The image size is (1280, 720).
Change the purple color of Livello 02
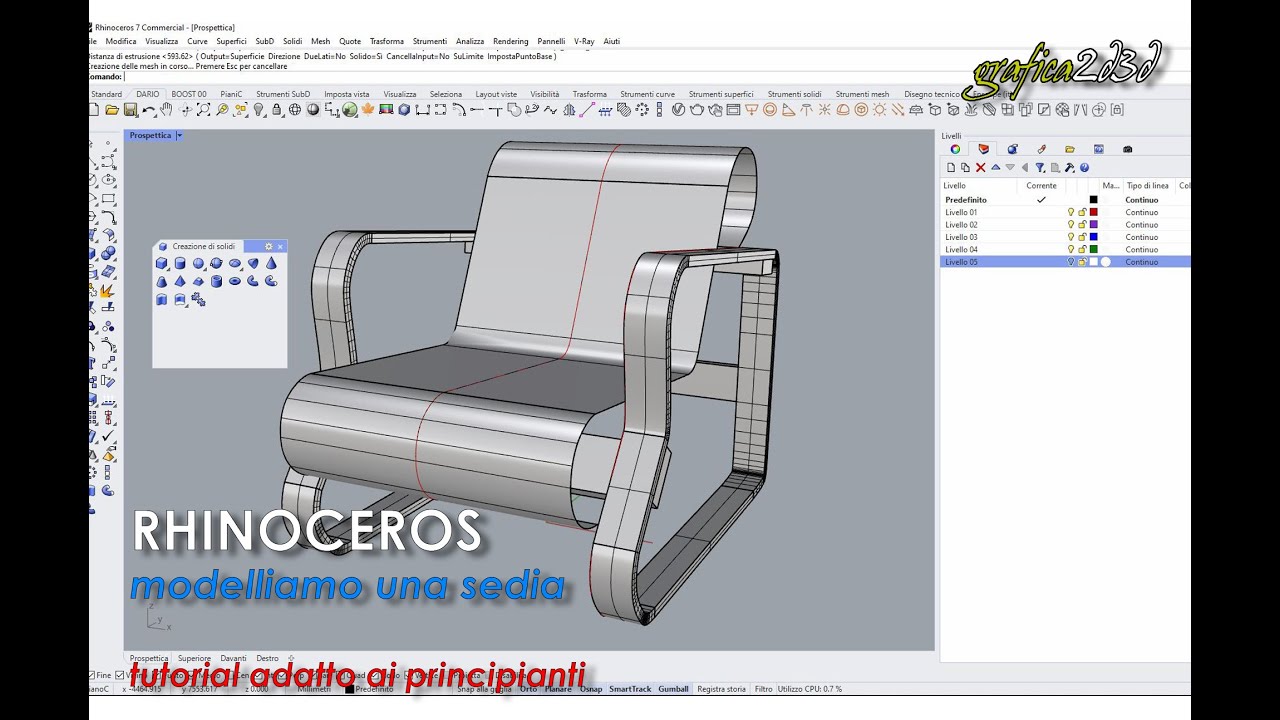click(1093, 224)
